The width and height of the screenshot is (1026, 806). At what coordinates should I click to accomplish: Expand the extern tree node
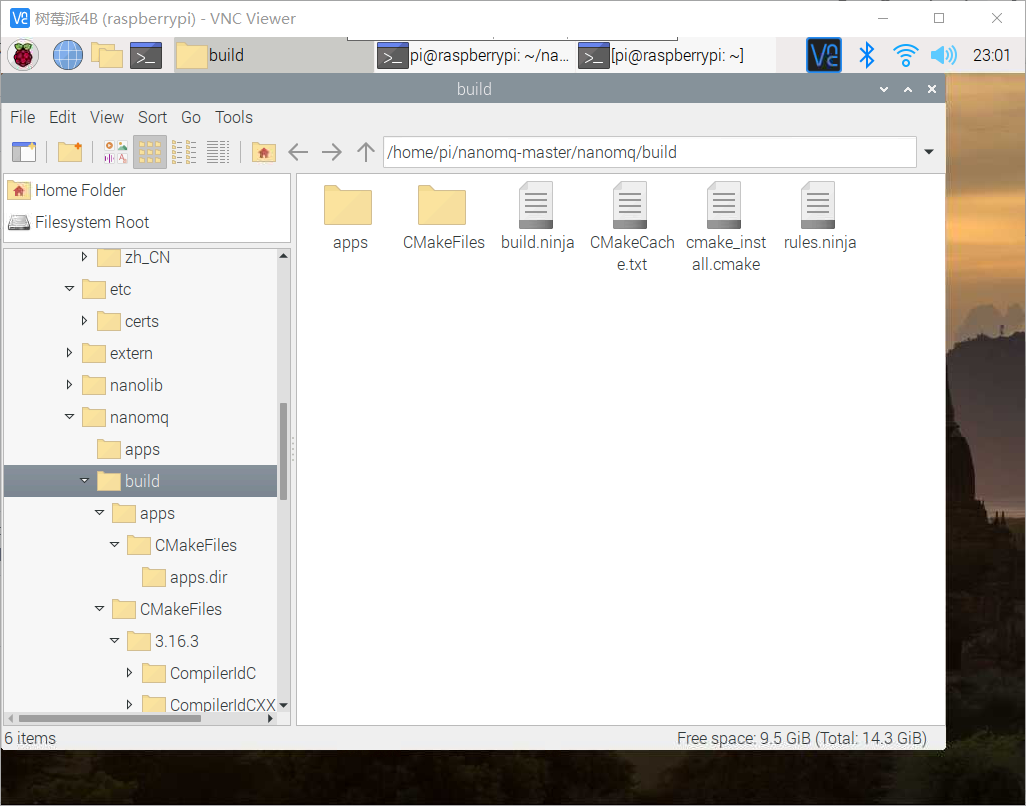pos(69,353)
